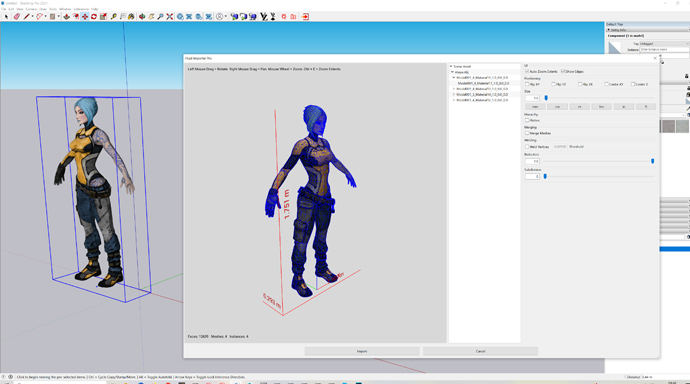Activate the Line pencil tool
Screen dimensions: 690x384
[26, 17]
